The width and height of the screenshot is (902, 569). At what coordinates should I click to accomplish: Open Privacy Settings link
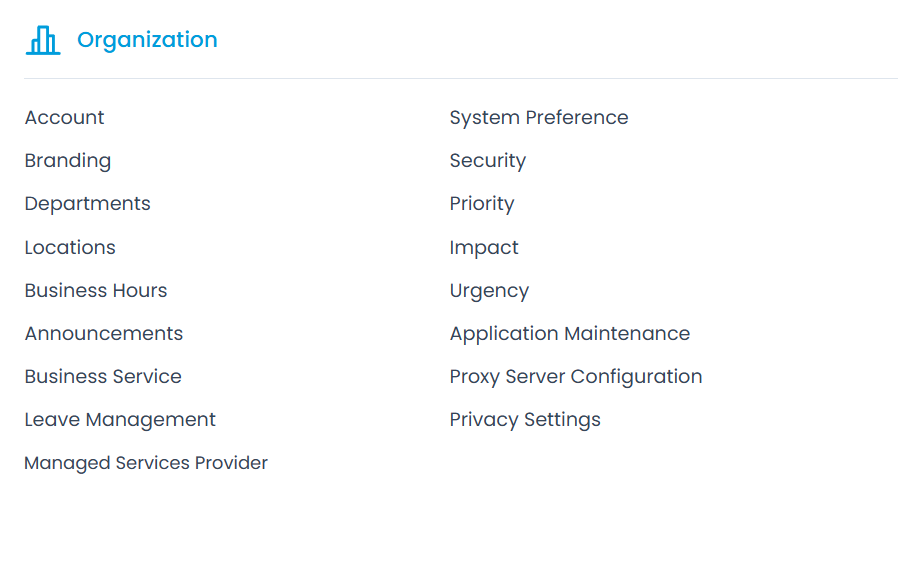(x=525, y=420)
